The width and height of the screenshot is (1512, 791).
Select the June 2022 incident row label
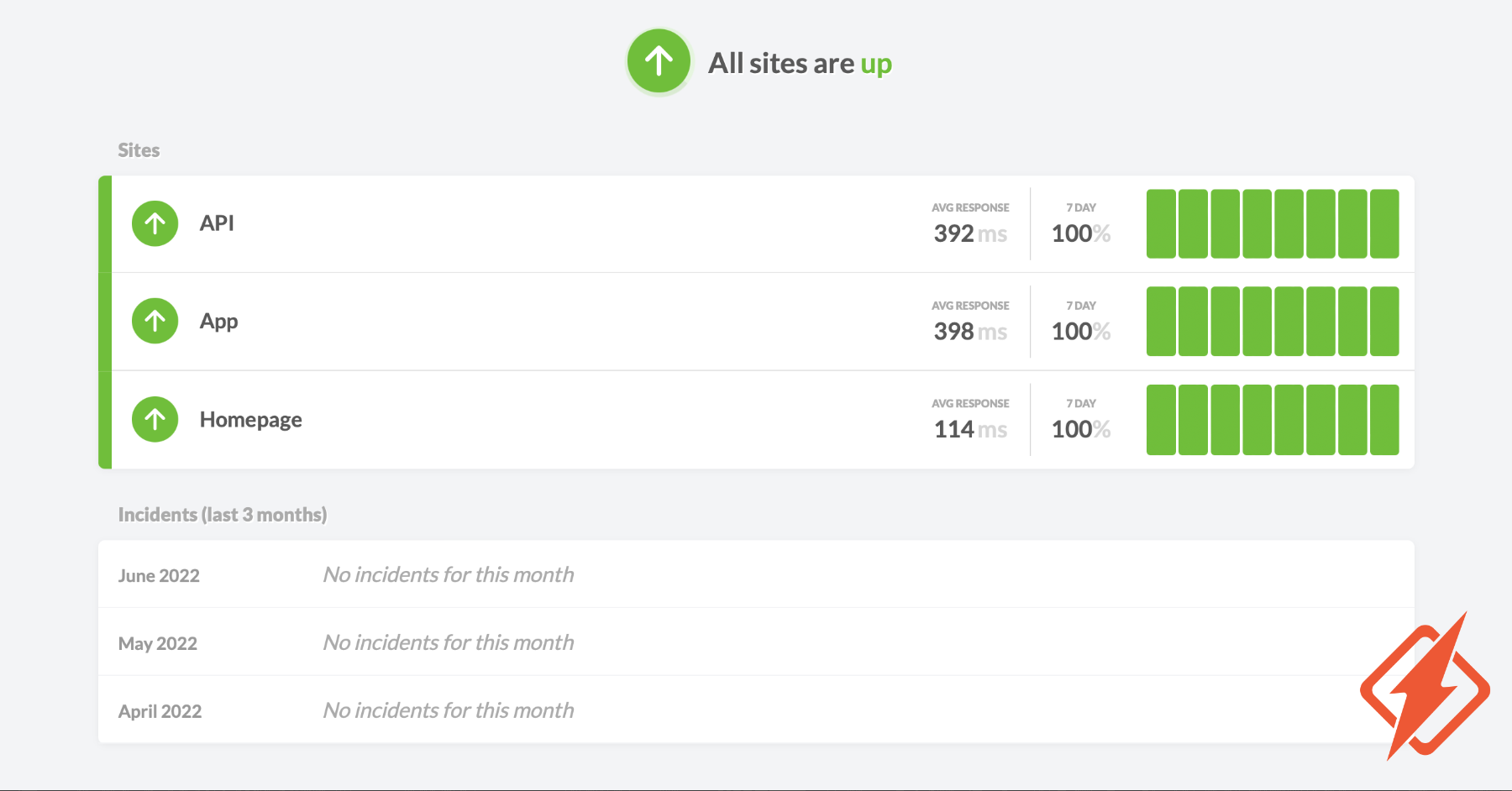(159, 576)
